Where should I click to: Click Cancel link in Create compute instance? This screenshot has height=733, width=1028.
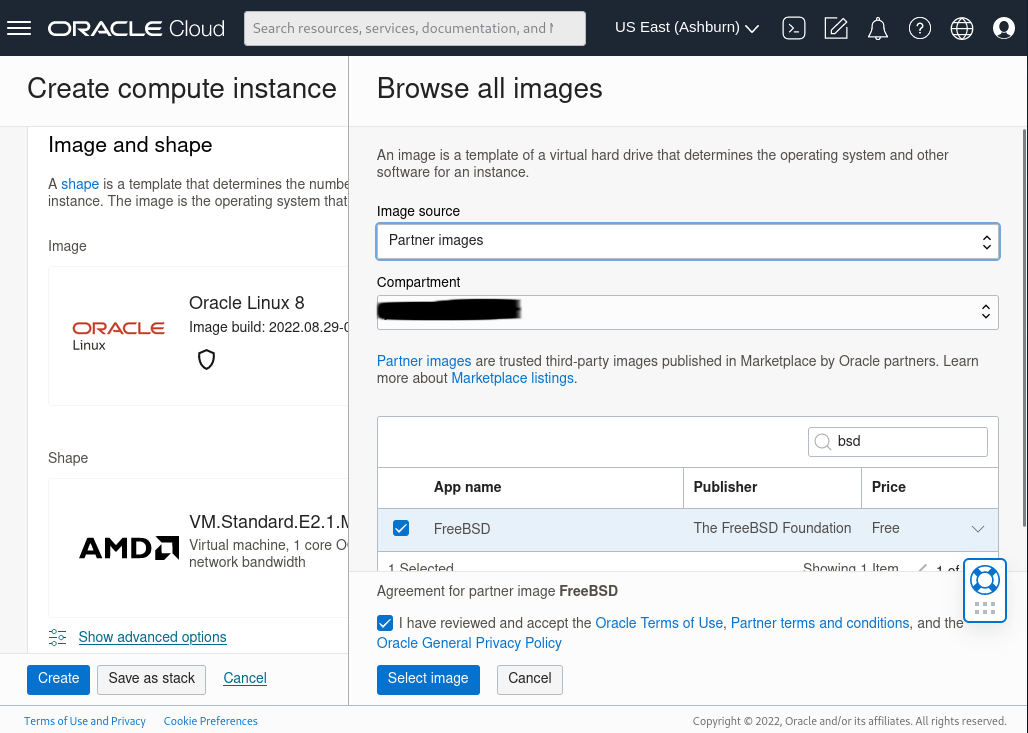coord(245,679)
